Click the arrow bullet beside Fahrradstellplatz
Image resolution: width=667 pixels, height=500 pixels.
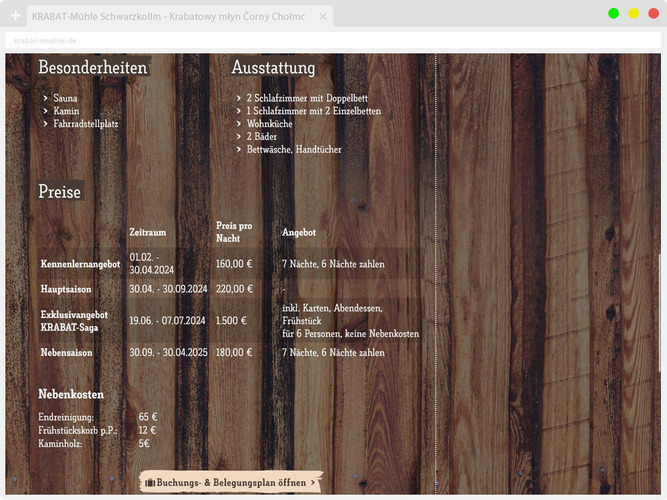46,124
